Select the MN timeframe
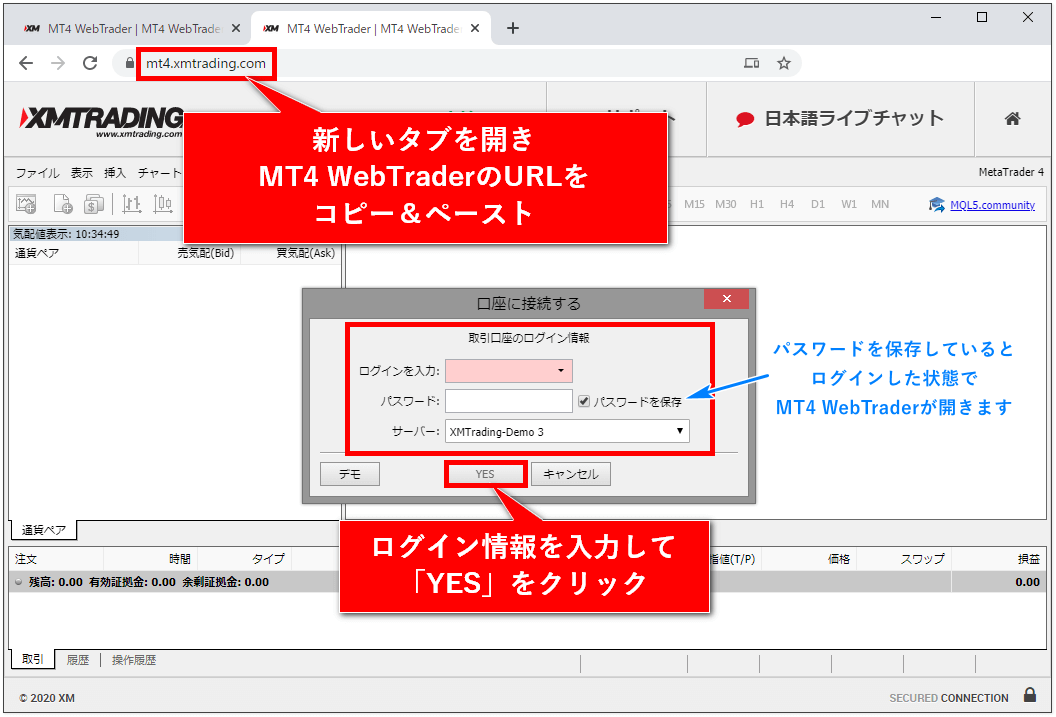The height and width of the screenshot is (717, 1056). (x=880, y=204)
